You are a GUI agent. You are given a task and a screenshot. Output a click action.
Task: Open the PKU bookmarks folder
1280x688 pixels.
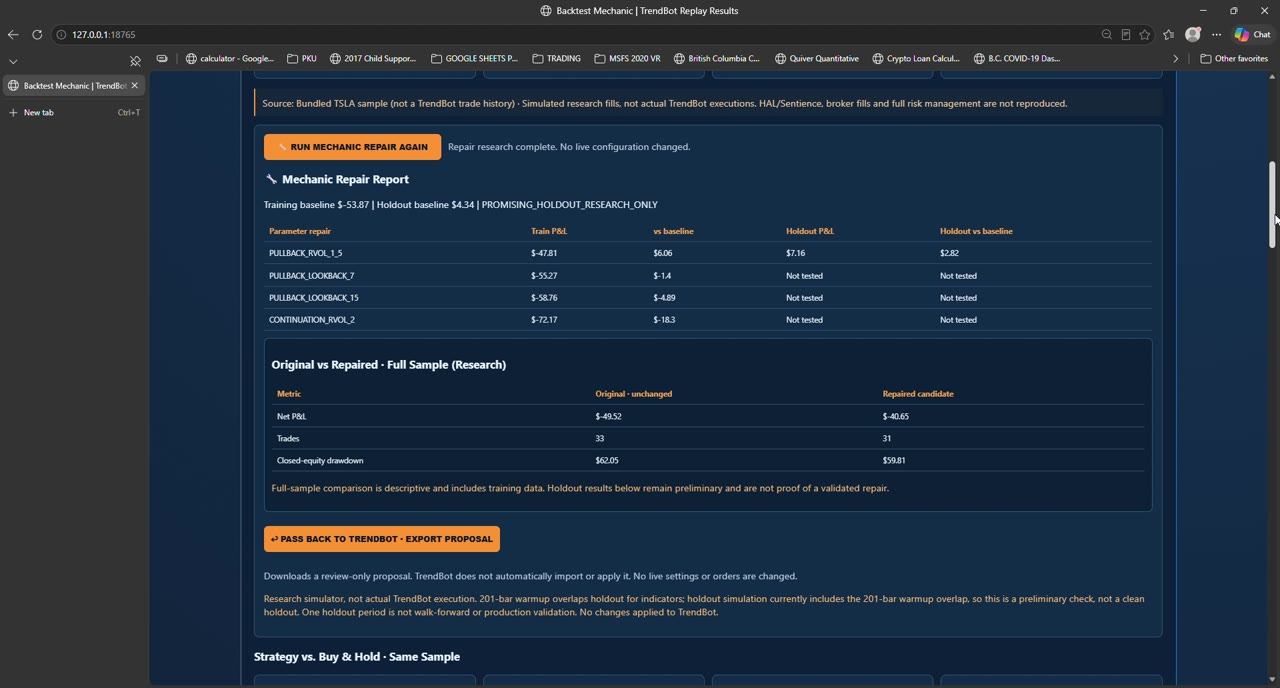point(302,58)
